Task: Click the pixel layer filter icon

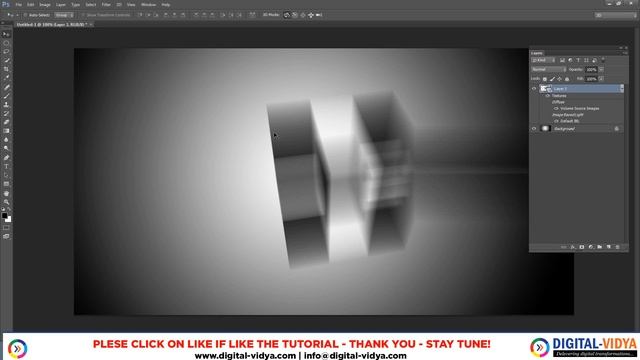Action: point(562,60)
